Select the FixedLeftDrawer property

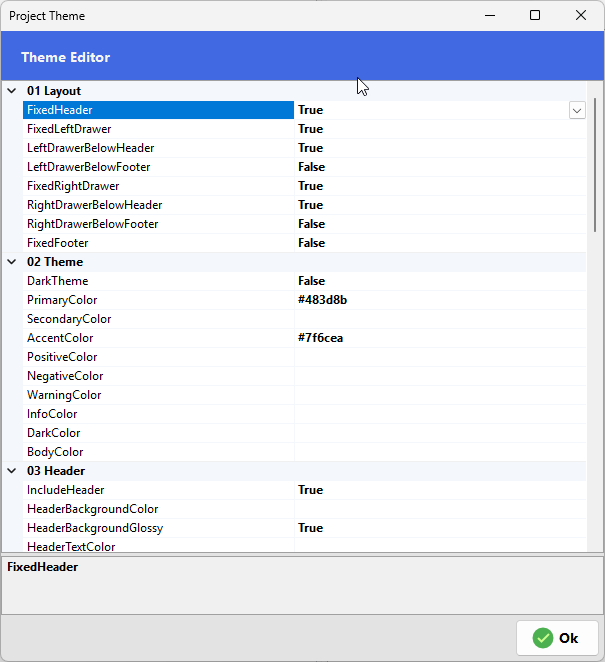coord(158,129)
